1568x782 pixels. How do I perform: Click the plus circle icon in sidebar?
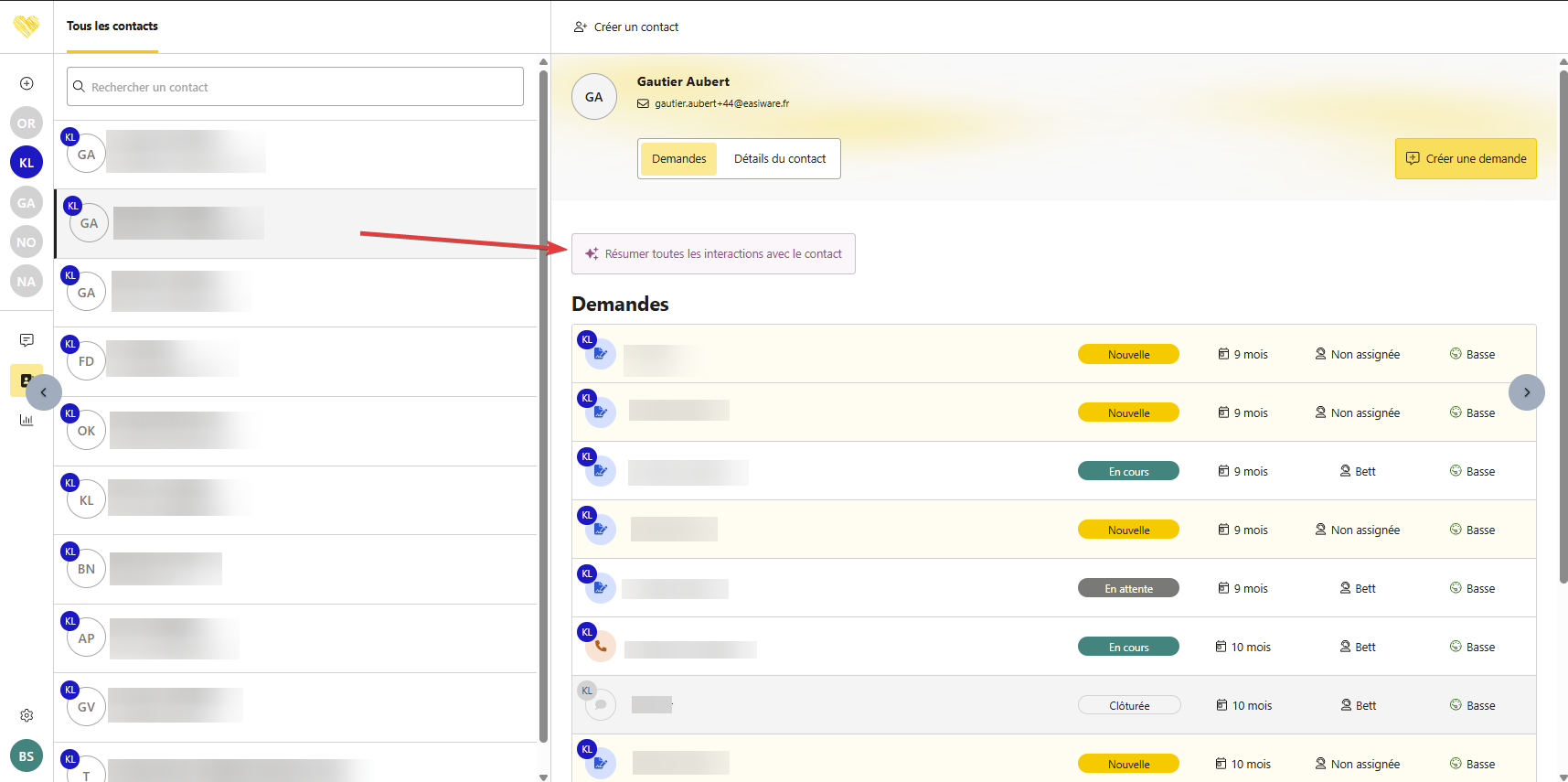27,83
